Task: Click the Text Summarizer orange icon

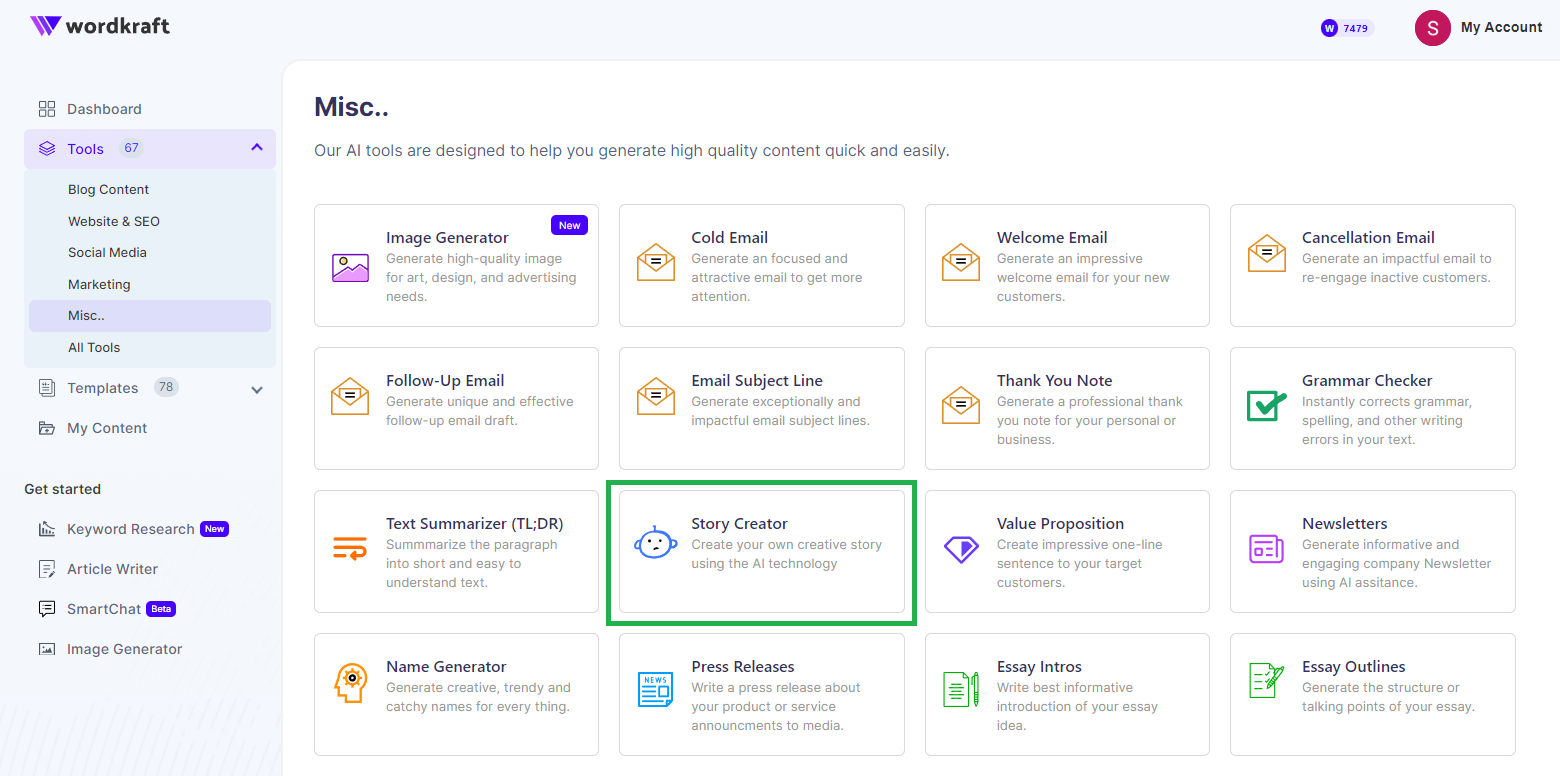Action: pyautogui.click(x=350, y=549)
